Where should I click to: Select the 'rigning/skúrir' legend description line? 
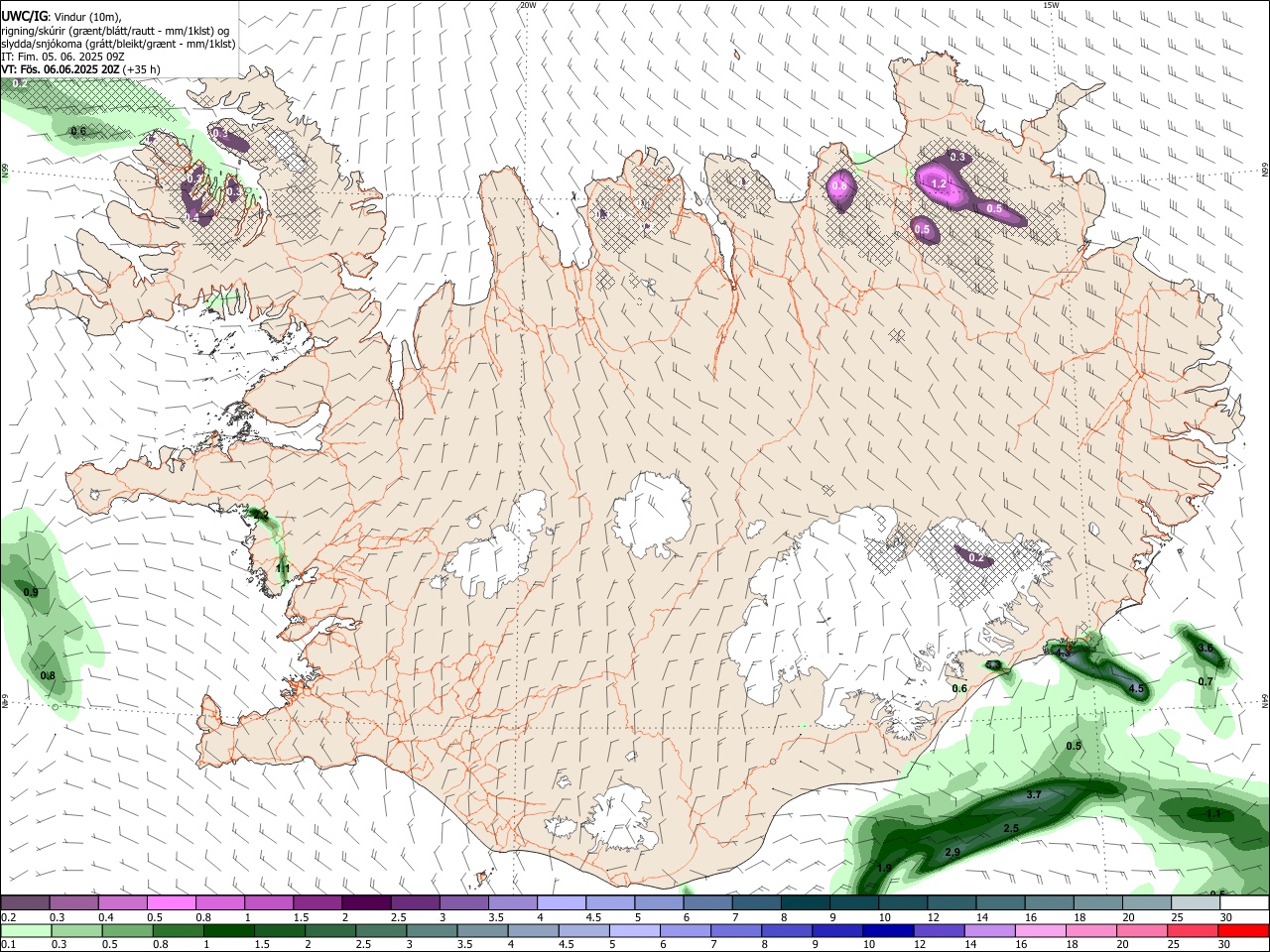(x=116, y=31)
